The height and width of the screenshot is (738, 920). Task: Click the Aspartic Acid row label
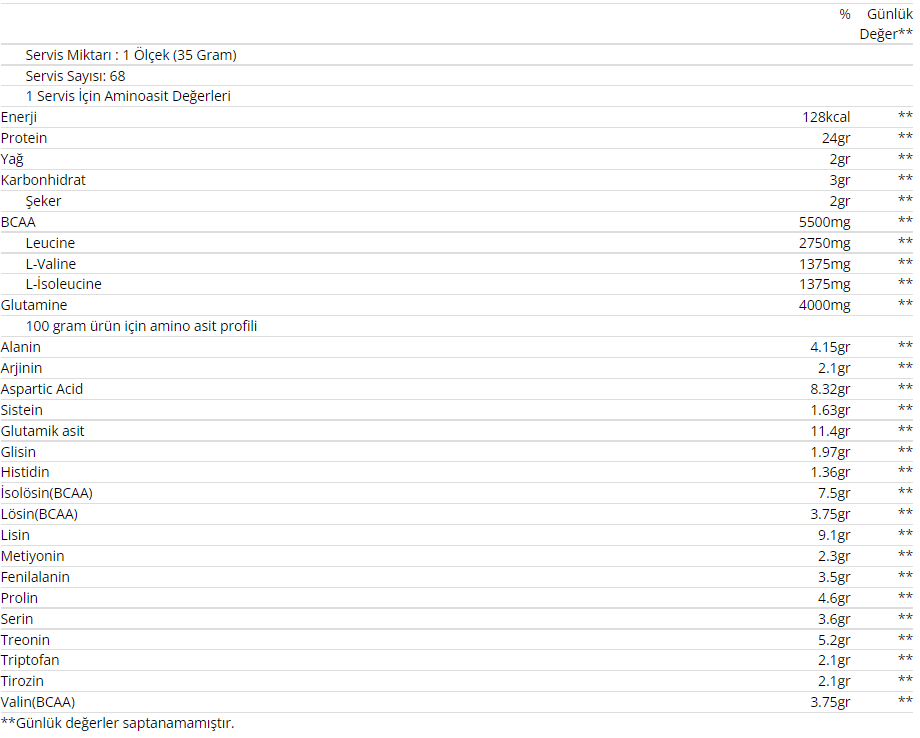(42, 389)
